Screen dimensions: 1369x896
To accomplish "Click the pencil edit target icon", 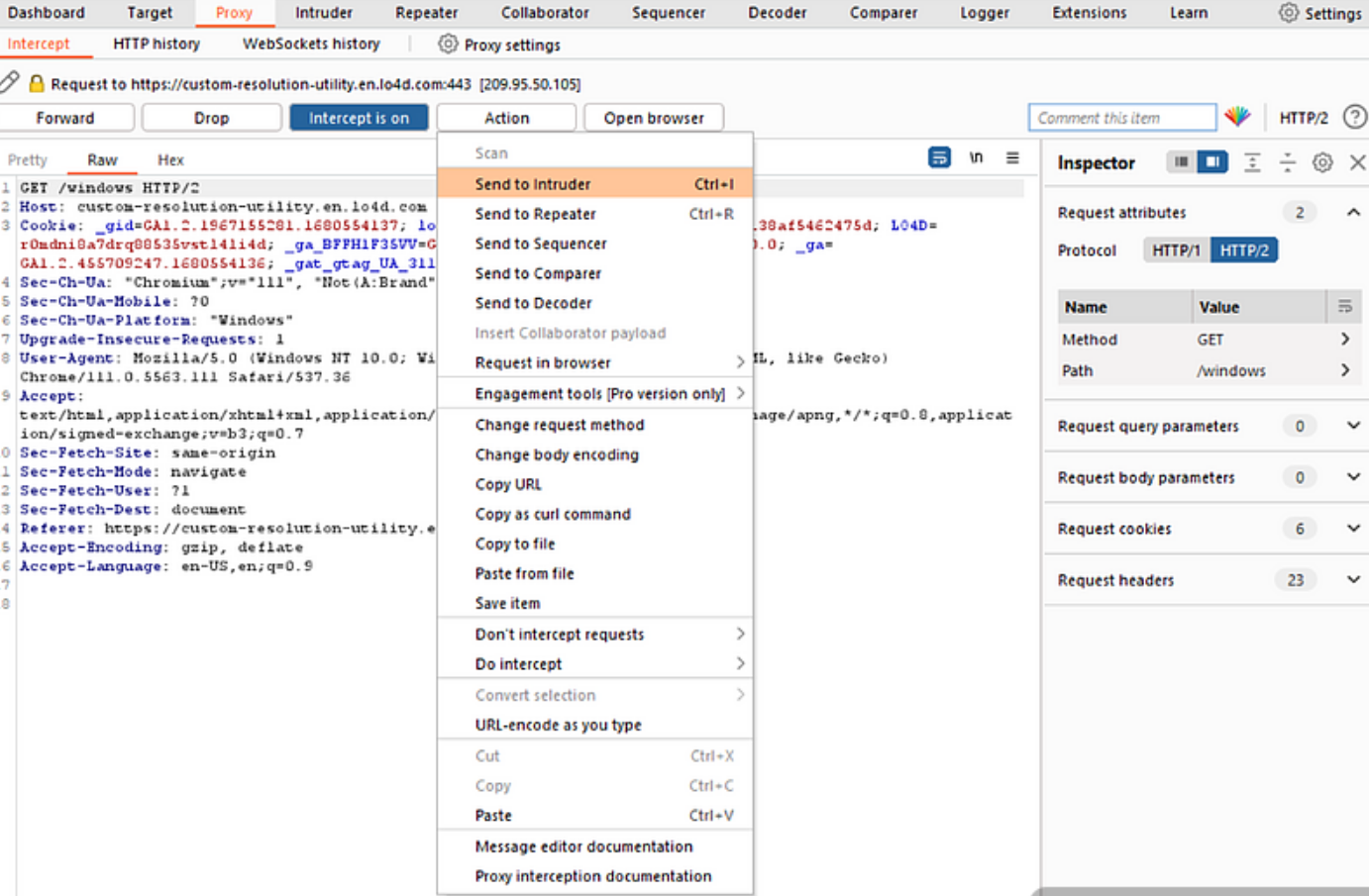I will 9,82.
